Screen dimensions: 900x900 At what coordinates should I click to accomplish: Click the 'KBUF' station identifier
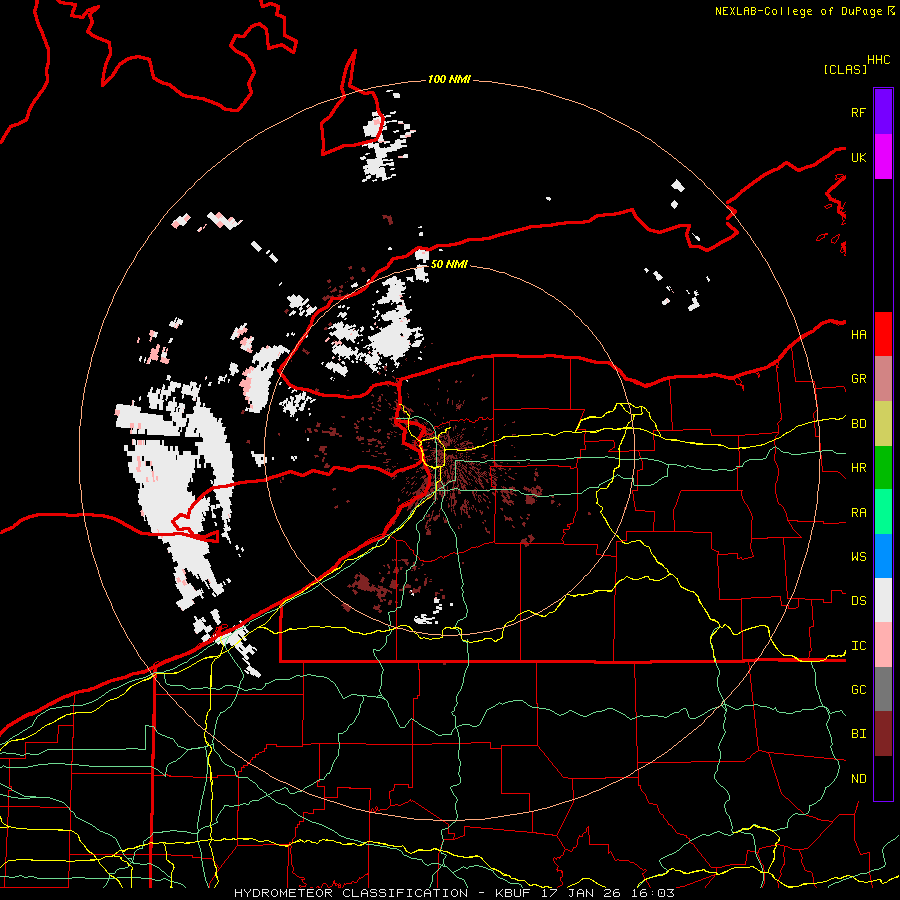[x=513, y=893]
